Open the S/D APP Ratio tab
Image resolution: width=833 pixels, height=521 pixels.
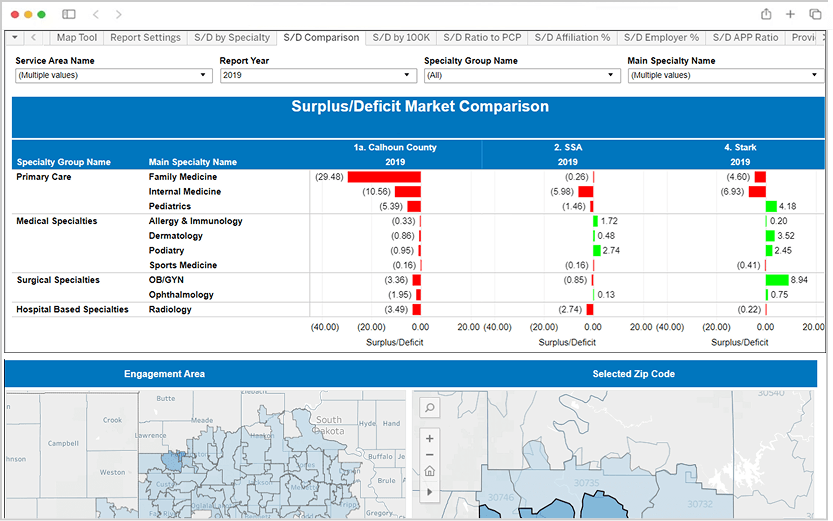pos(745,38)
